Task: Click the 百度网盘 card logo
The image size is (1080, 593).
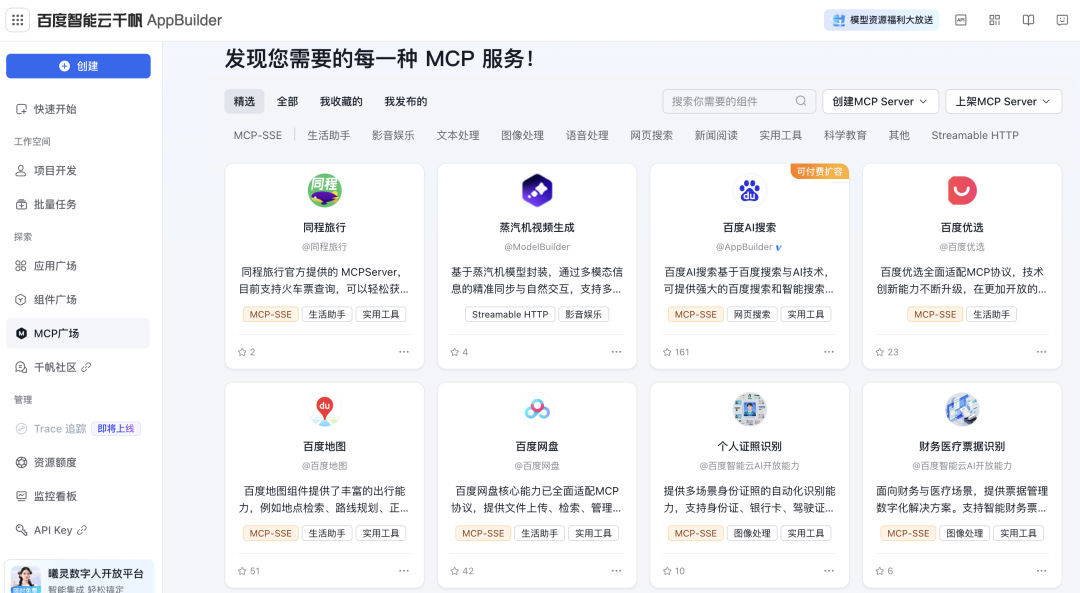Action: (537, 410)
